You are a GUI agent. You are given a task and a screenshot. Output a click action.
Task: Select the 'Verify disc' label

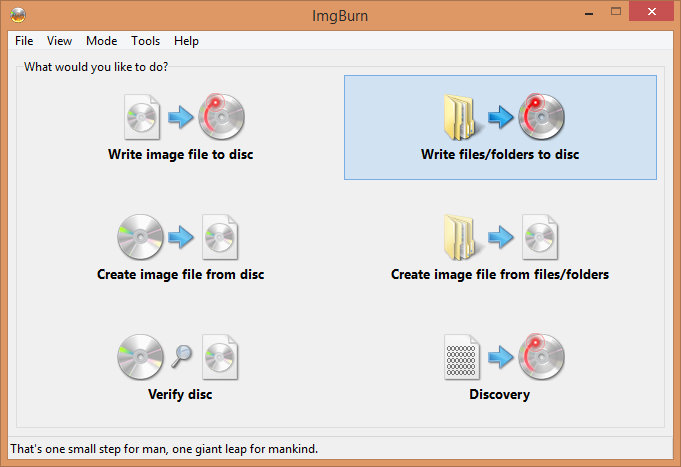click(180, 394)
